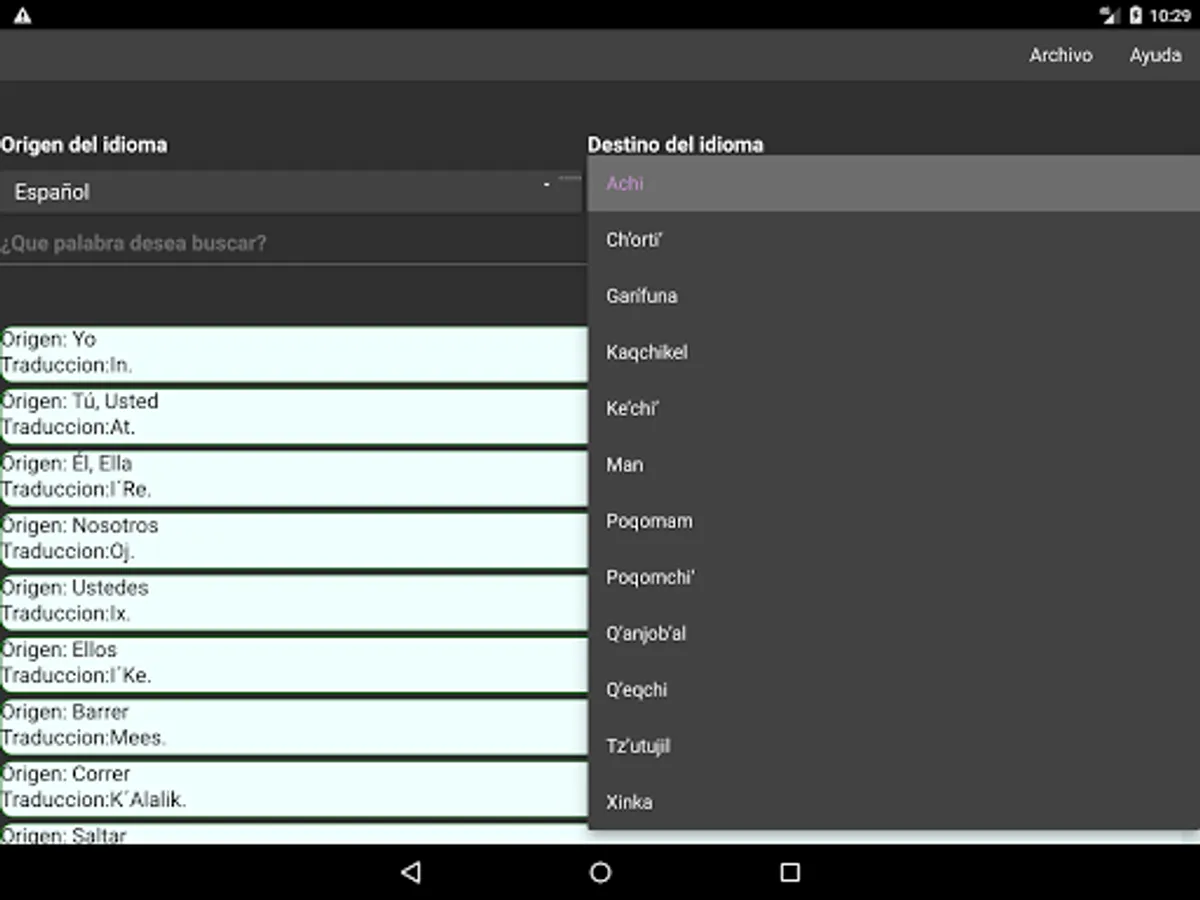The width and height of the screenshot is (1200, 900).
Task: Tap the battery icon in status bar
Action: point(1136,15)
